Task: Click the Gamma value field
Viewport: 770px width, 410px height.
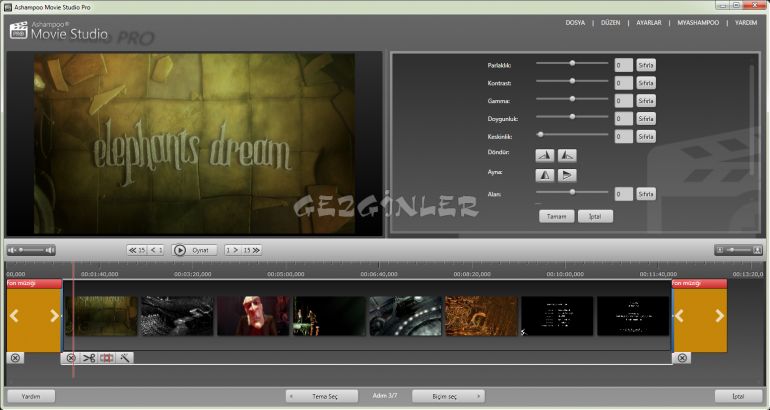Action: click(624, 101)
